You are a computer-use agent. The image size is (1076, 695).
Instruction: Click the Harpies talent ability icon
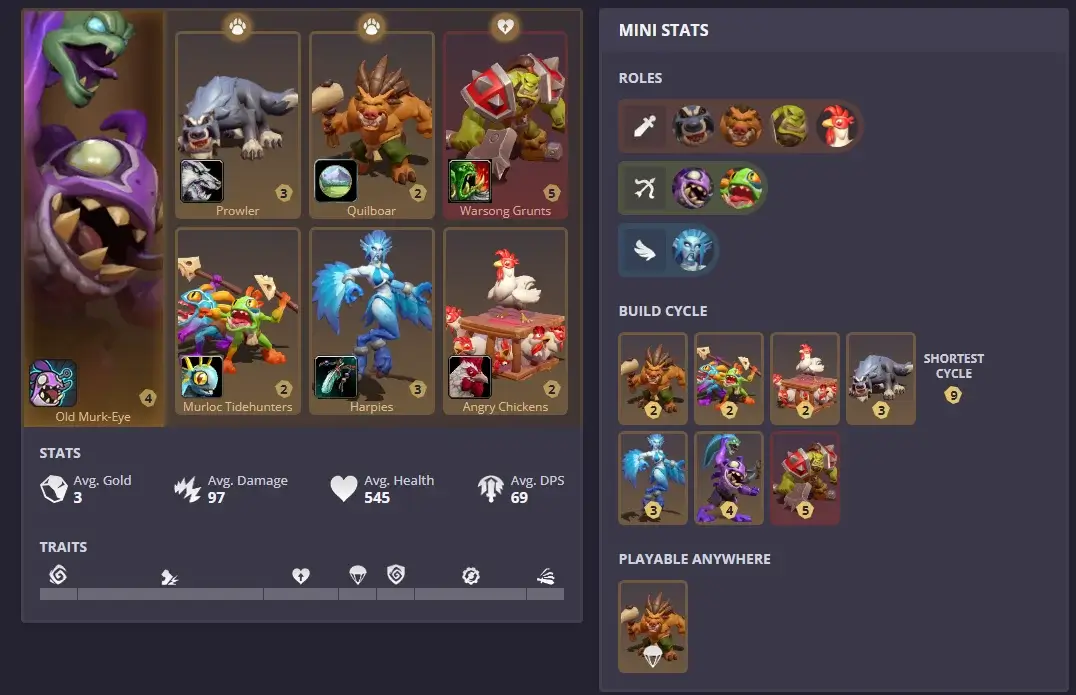pos(336,377)
